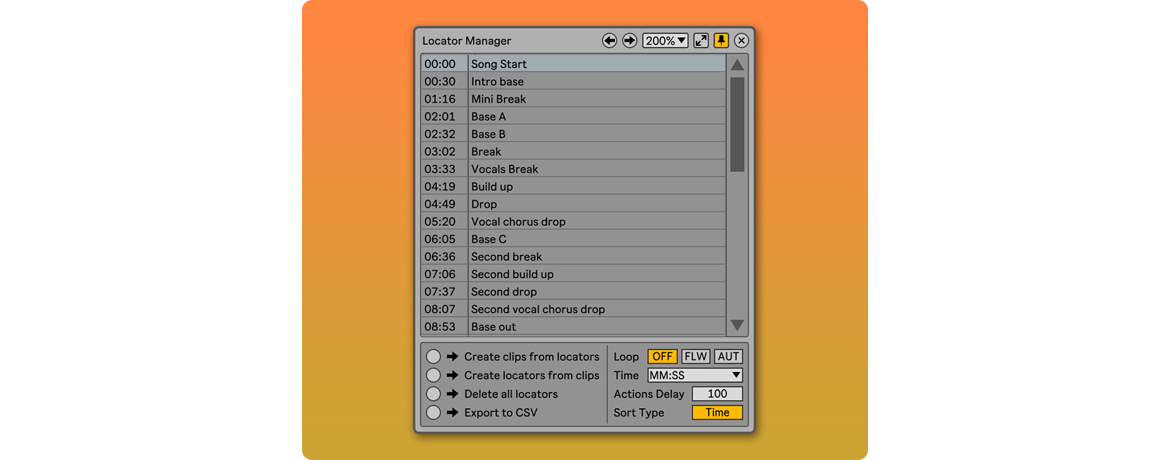
Task: Click the arrow beside Export to CSV
Action: point(452,412)
